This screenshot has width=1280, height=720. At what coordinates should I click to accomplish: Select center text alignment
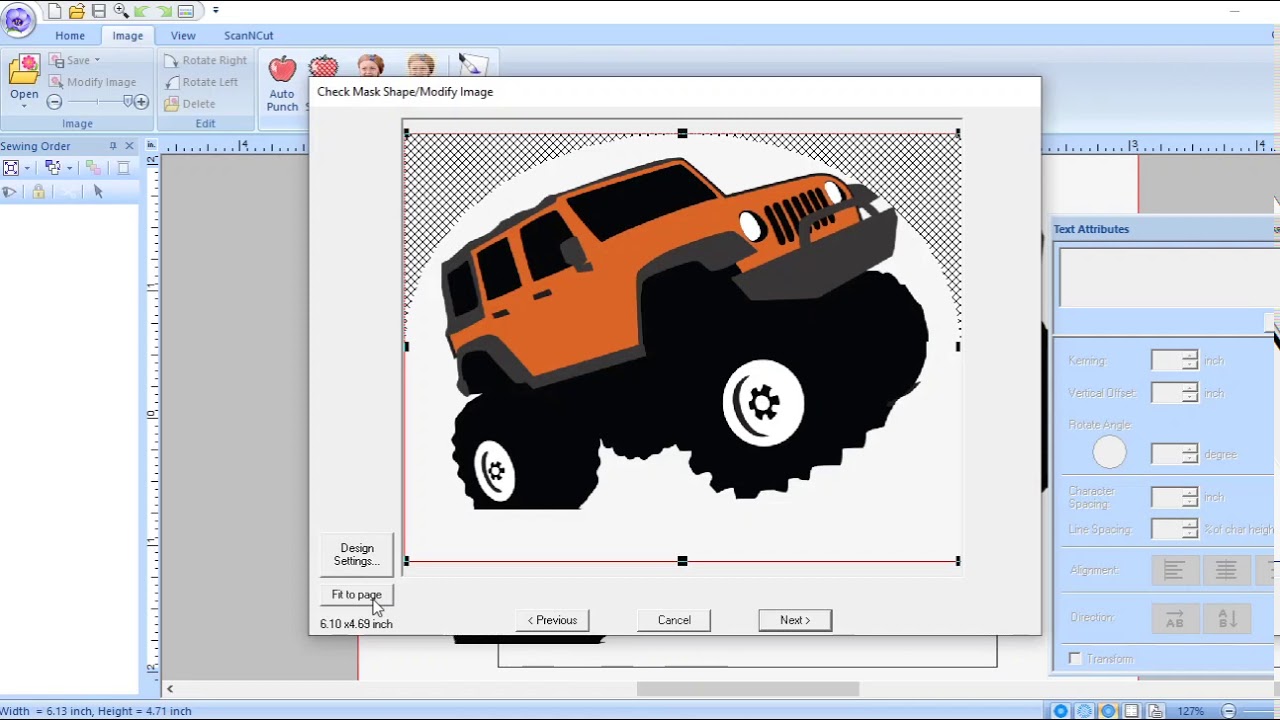pyautogui.click(x=1227, y=570)
